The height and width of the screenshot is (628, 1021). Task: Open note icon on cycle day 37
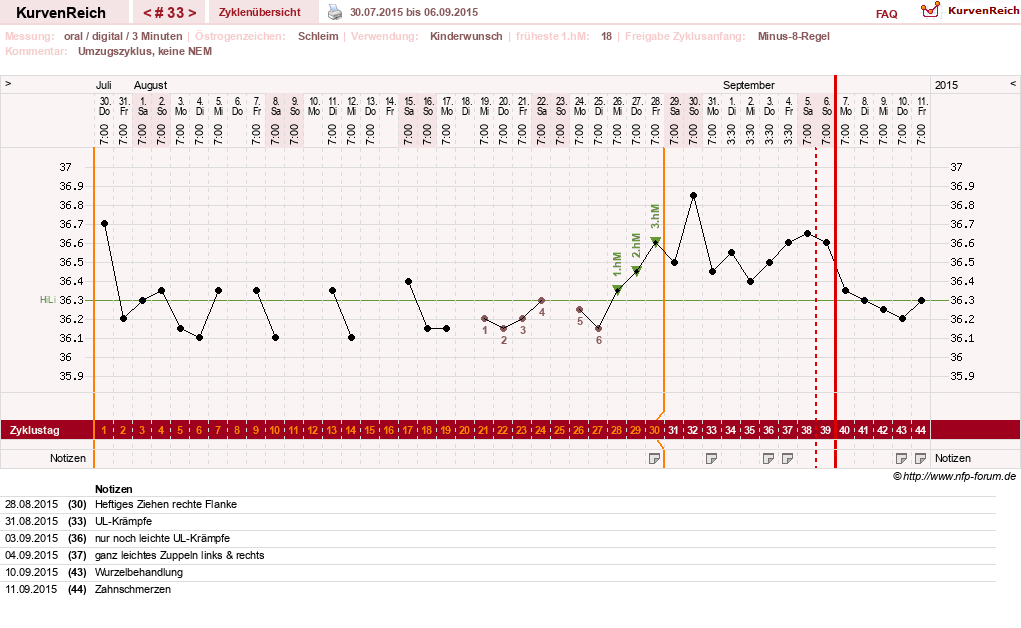coord(787,459)
